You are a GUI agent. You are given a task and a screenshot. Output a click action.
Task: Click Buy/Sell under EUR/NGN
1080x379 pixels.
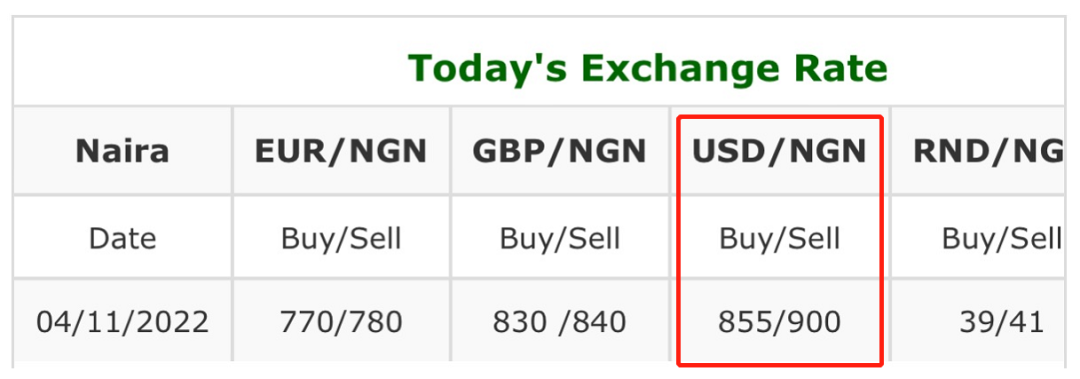pos(341,238)
